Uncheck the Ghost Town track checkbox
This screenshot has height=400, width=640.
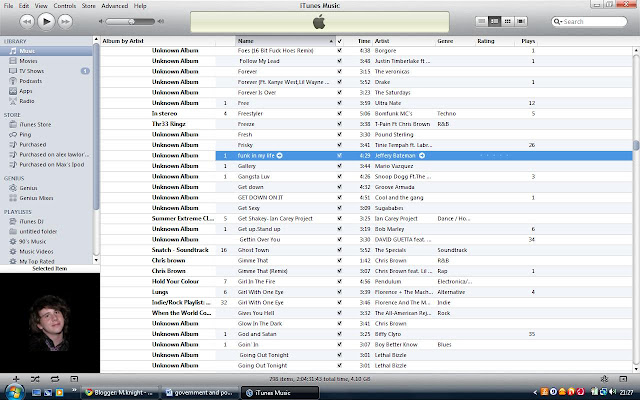(340, 250)
